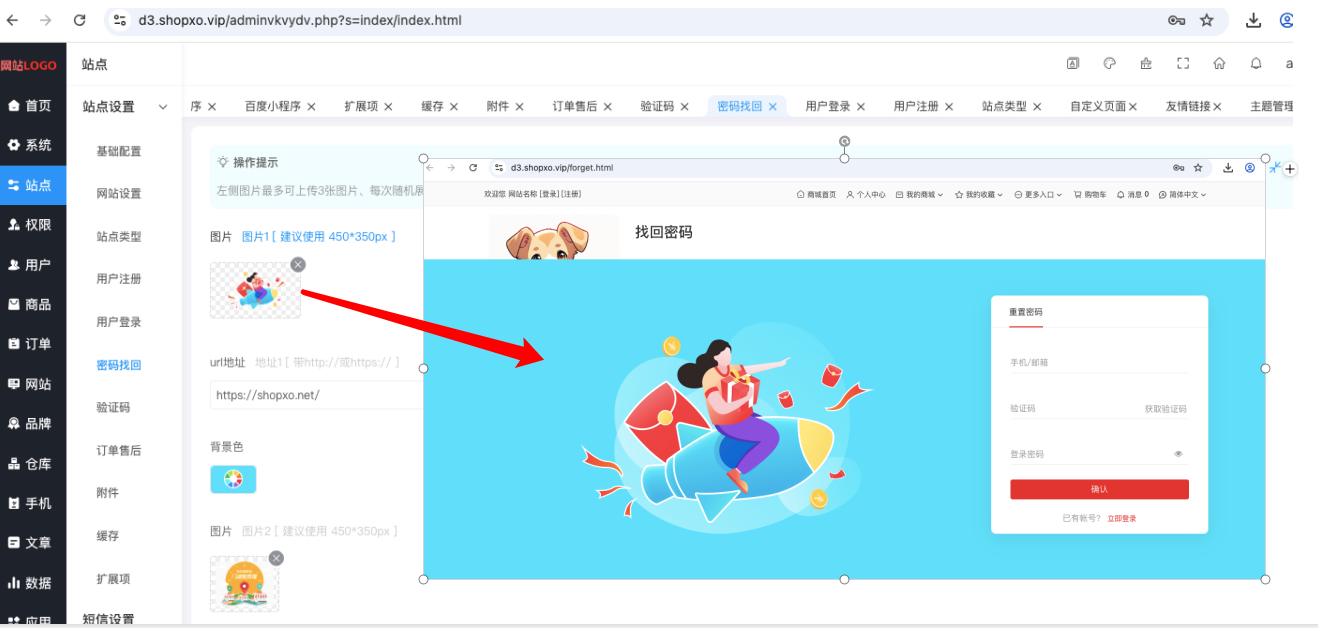Open the 背景色 color picker swatch
The image size is (1318, 628).
(x=233, y=479)
